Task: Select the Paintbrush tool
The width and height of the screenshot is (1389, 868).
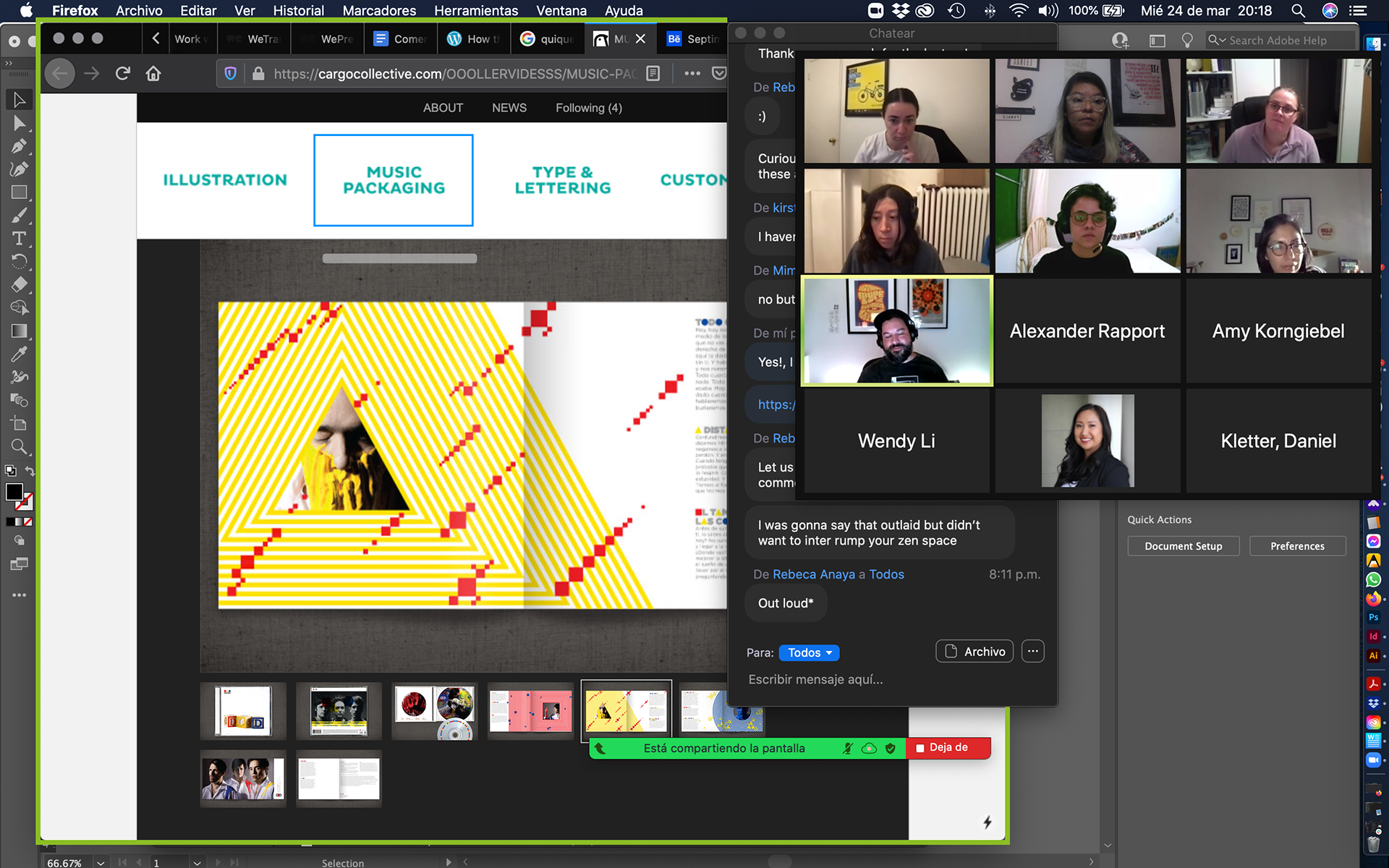Action: tap(19, 216)
